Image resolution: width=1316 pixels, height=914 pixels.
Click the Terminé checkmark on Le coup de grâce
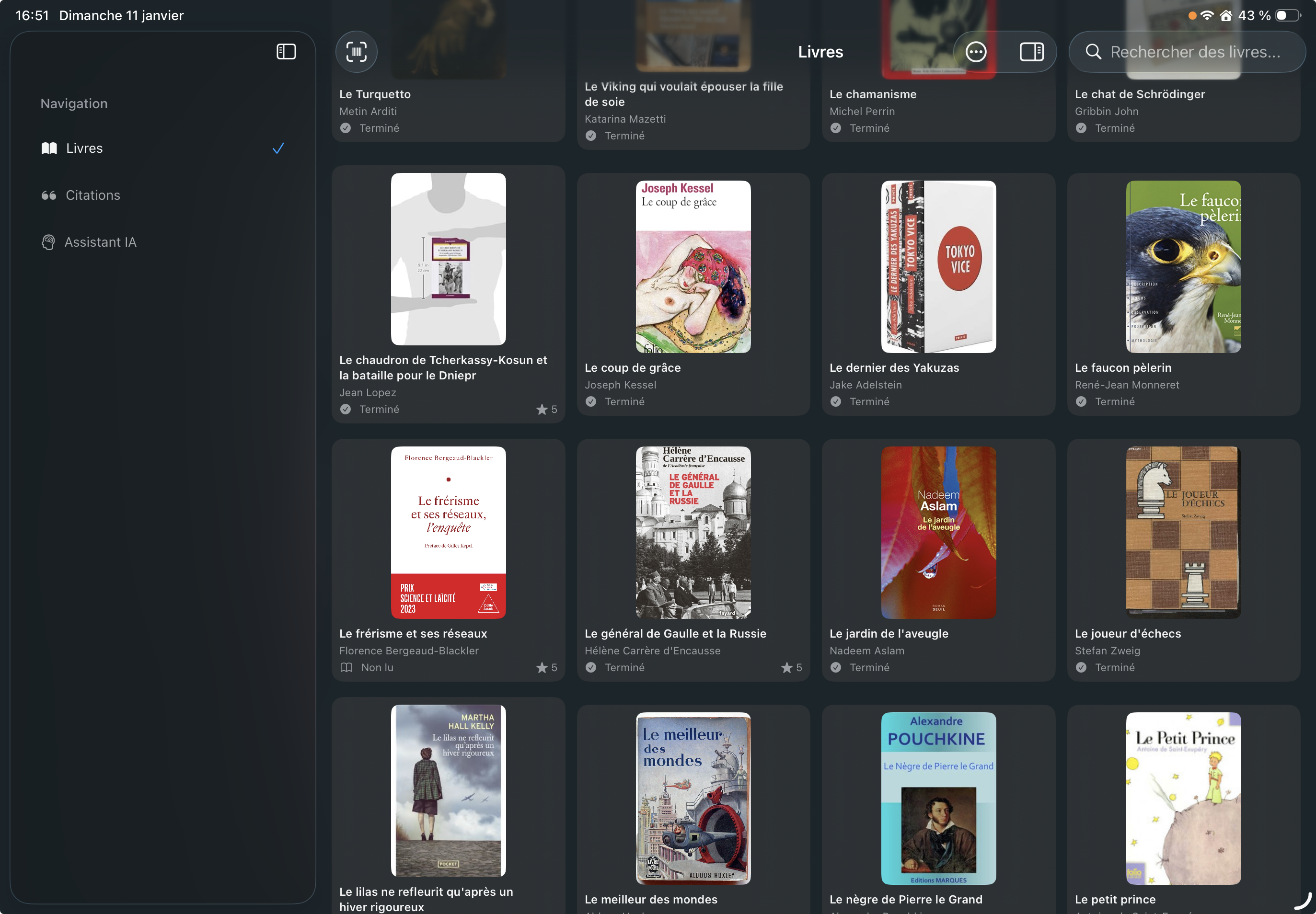tap(591, 402)
